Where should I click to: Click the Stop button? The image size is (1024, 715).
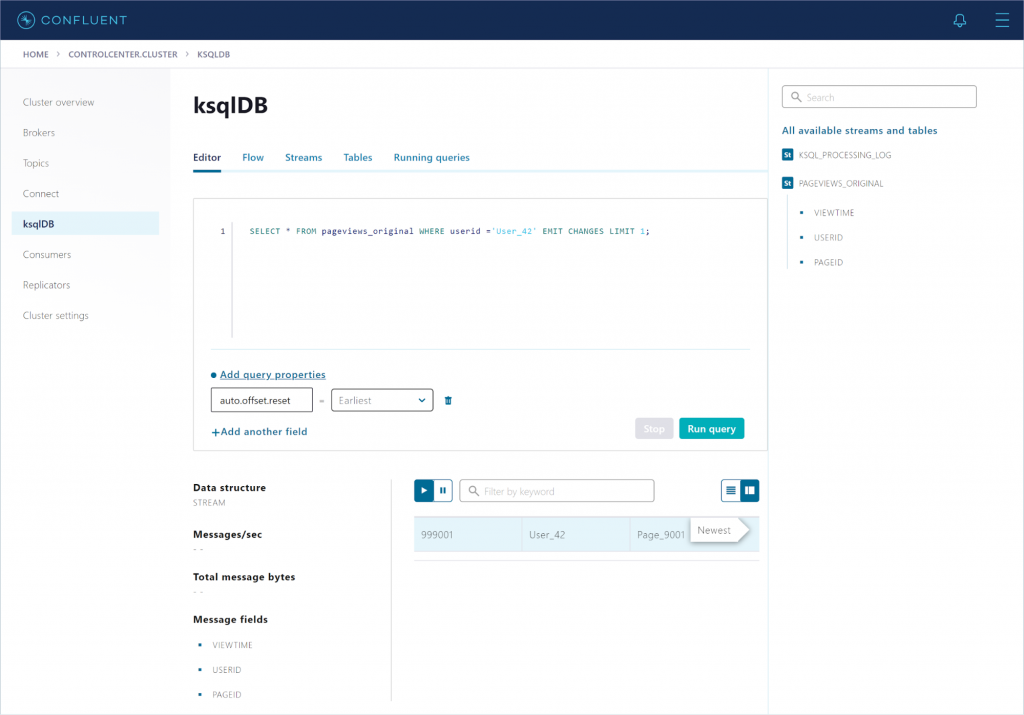tap(654, 429)
